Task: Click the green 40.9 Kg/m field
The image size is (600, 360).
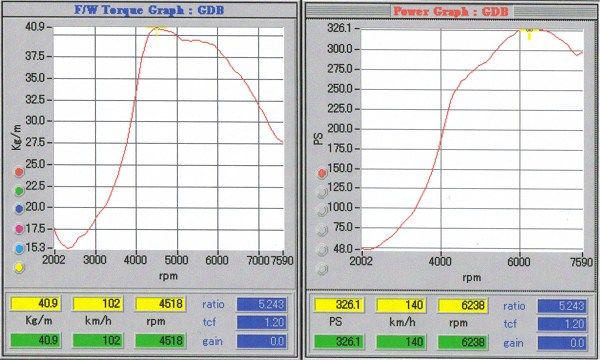Action: click(x=35, y=340)
